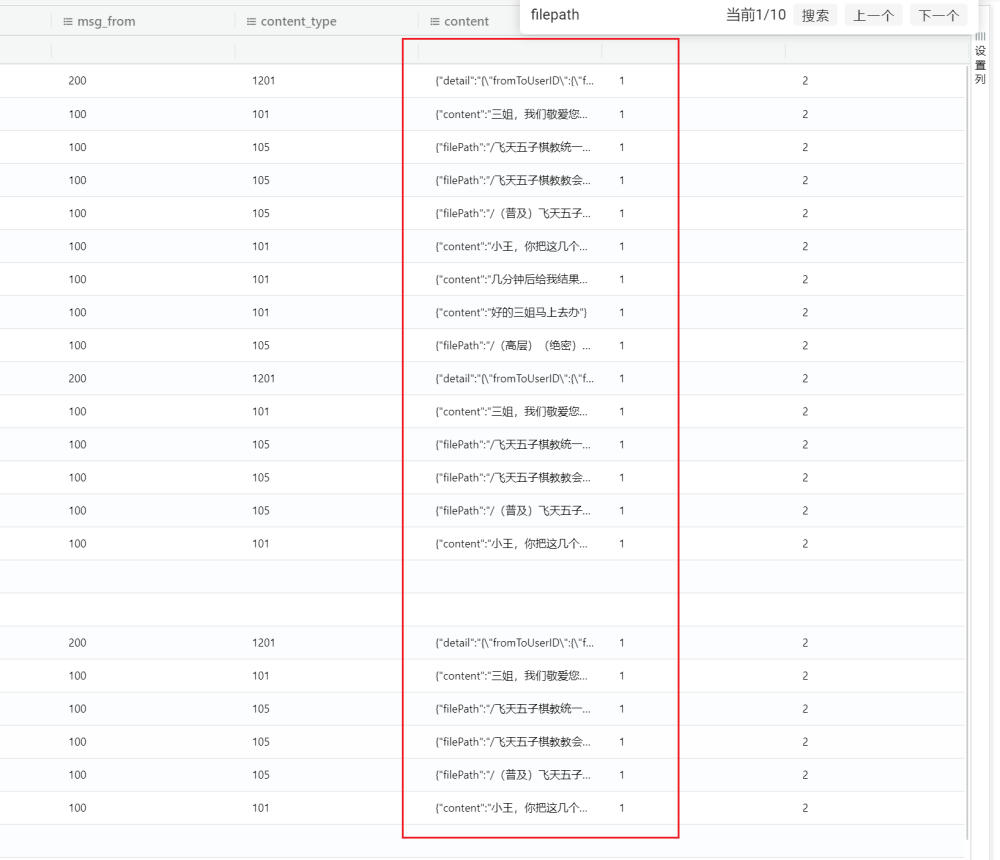Focus the search box containing filepath
Screen dimensions: 1000x860
[x=620, y=15]
